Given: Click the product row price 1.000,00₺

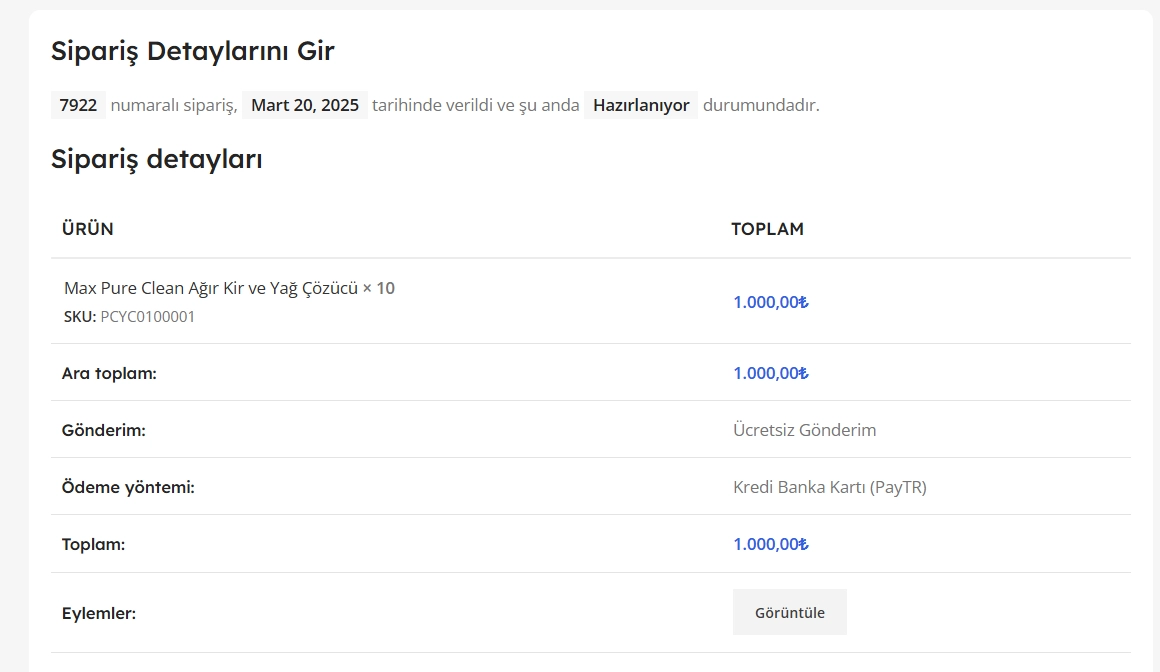Looking at the screenshot, I should click(x=771, y=302).
